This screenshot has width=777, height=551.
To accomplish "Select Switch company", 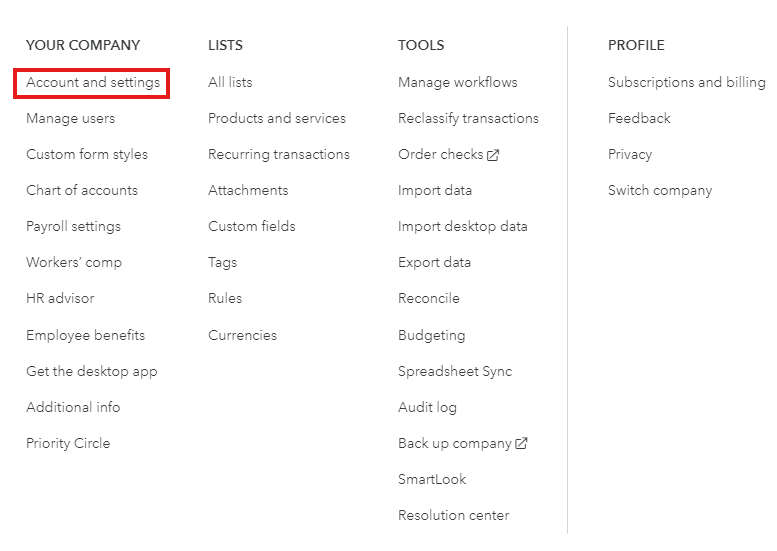I will [660, 191].
